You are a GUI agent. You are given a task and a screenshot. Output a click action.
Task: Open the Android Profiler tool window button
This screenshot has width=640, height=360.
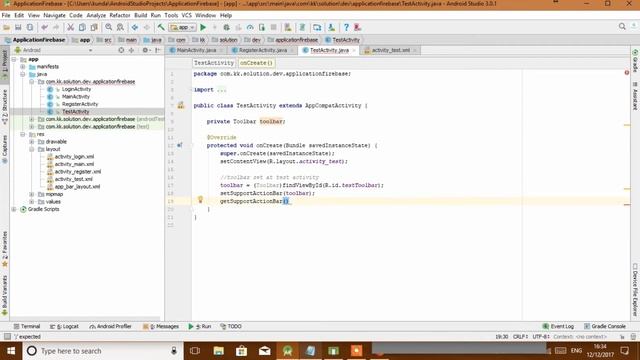pyautogui.click(x=110, y=327)
